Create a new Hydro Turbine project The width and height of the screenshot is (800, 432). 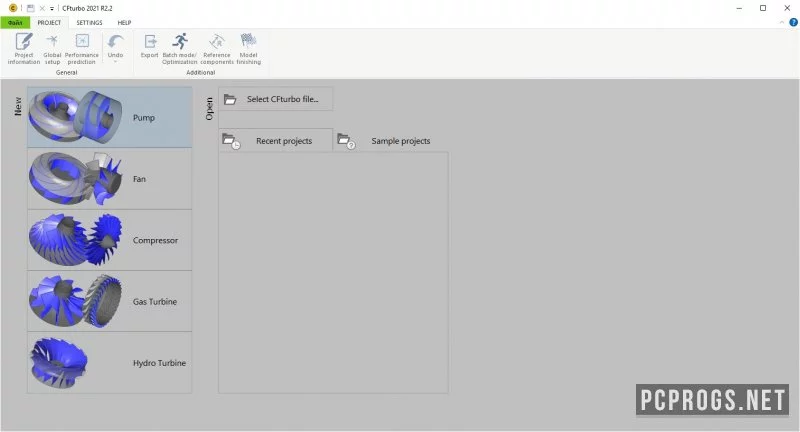[x=110, y=362]
